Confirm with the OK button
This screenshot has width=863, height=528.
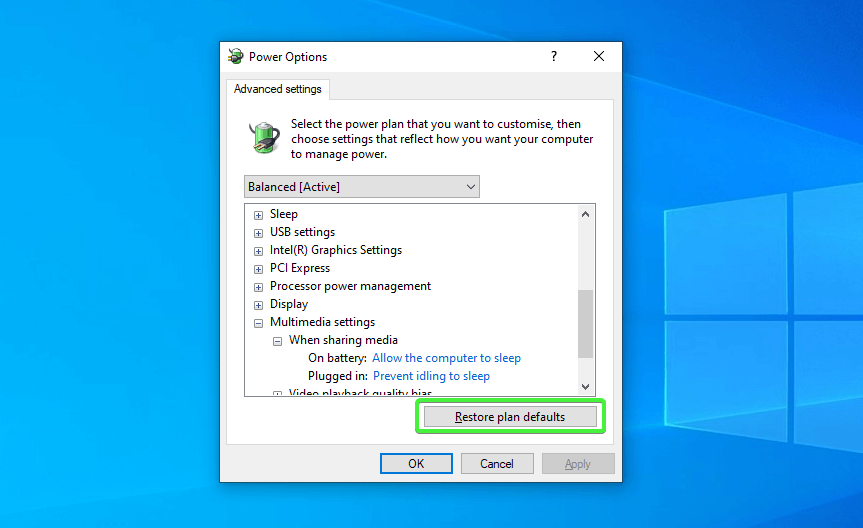[x=416, y=464]
